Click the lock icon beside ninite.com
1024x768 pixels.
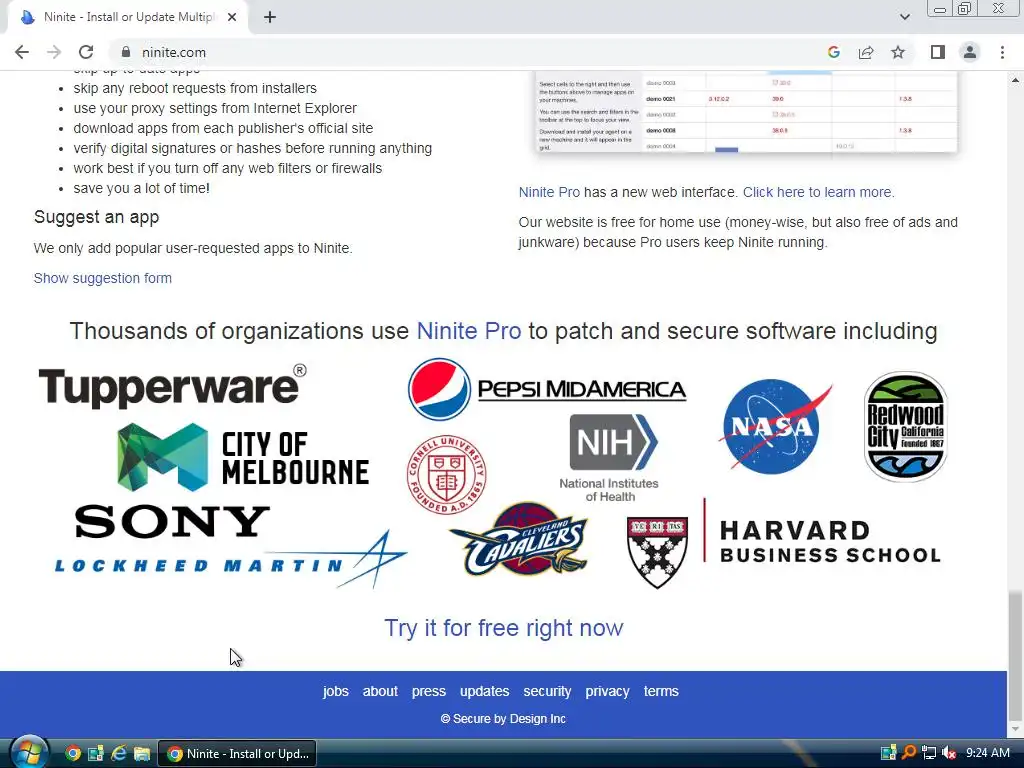(125, 52)
